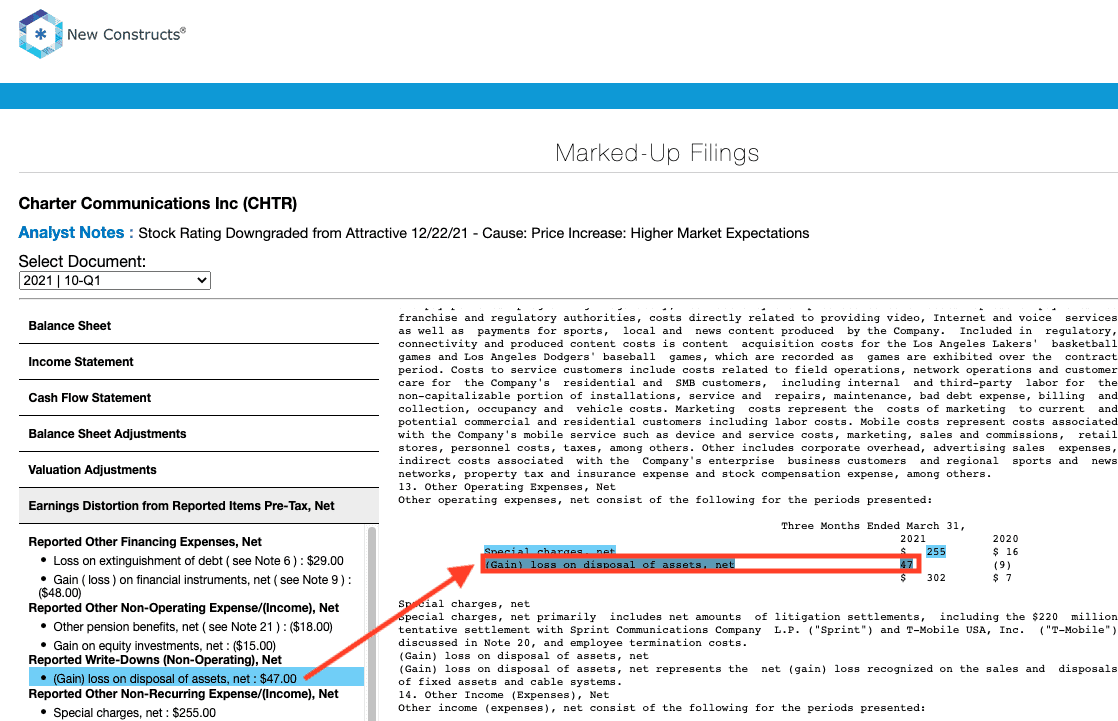Open the Income Statement section
This screenshot has height=721, width=1118.
pos(199,362)
